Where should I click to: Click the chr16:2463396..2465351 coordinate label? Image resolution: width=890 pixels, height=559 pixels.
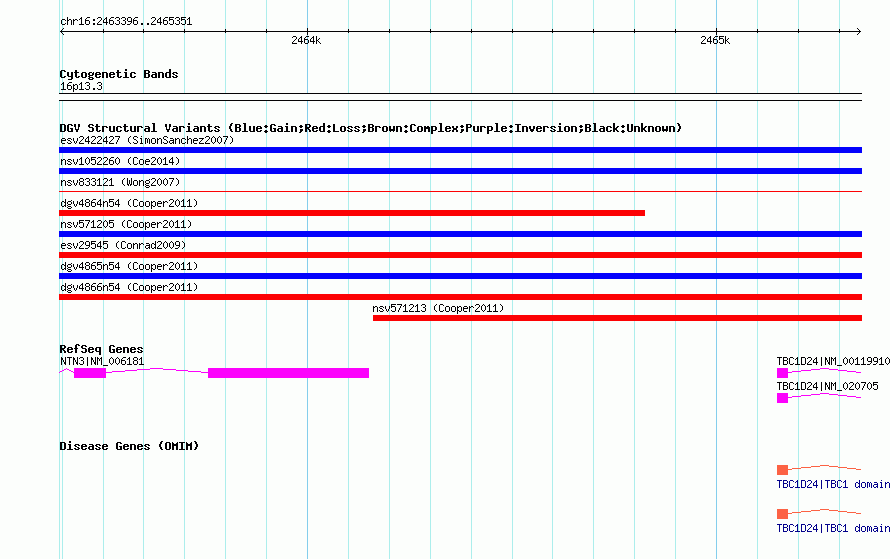126,22
